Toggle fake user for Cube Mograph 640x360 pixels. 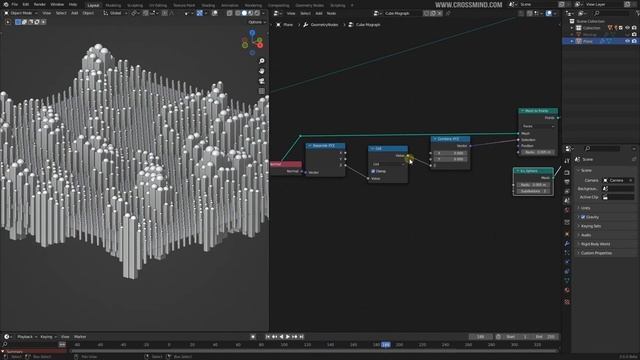click(426, 13)
